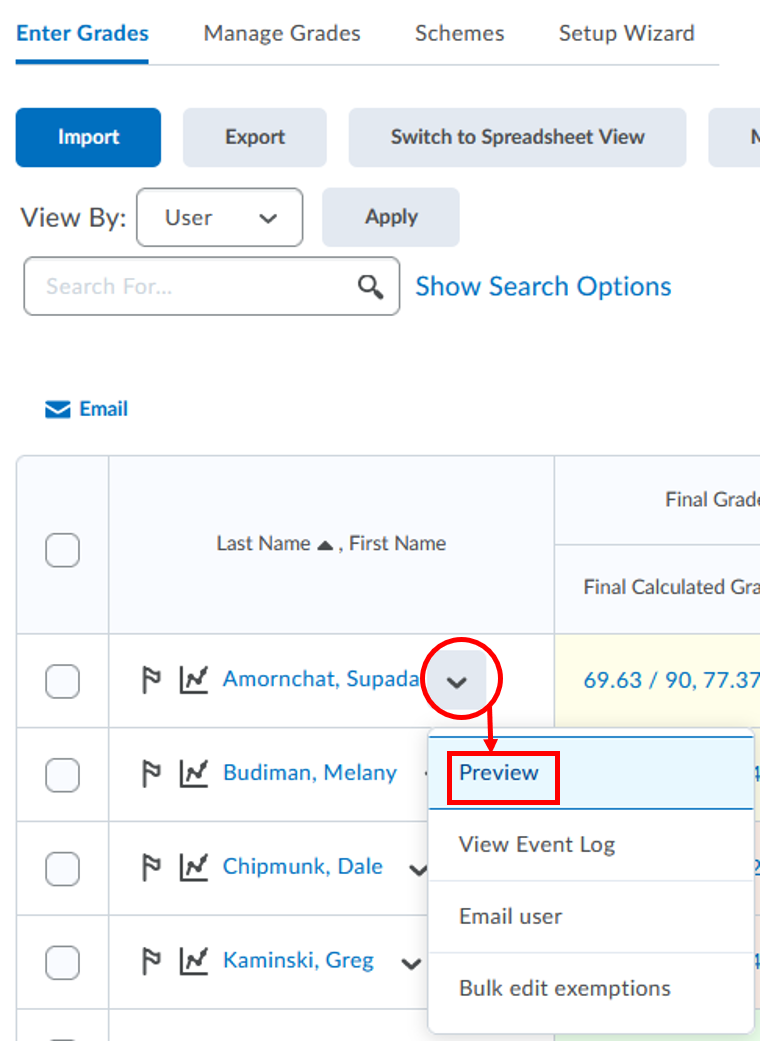Click into the Search For text field

195,287
